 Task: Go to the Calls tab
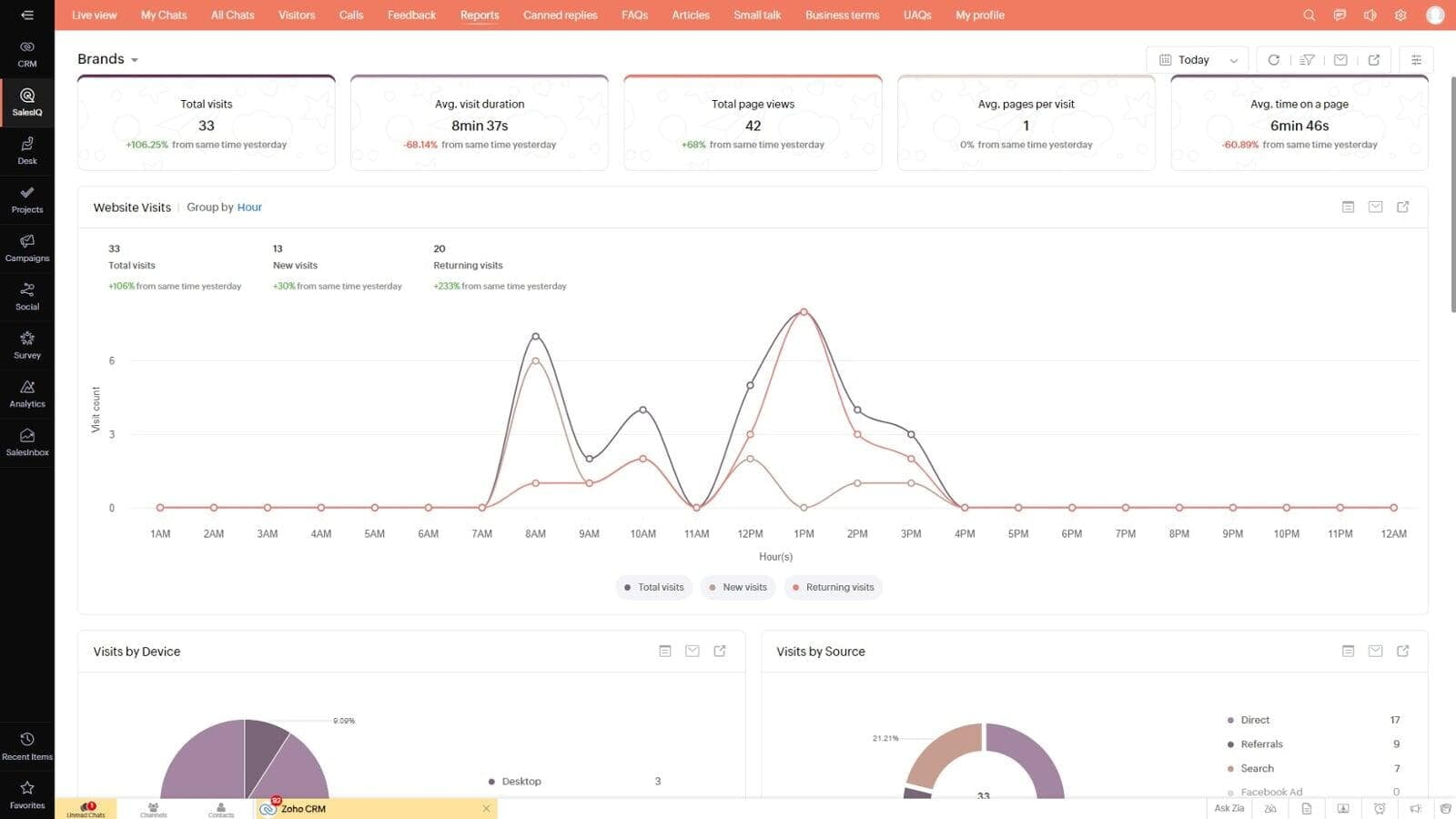(351, 15)
